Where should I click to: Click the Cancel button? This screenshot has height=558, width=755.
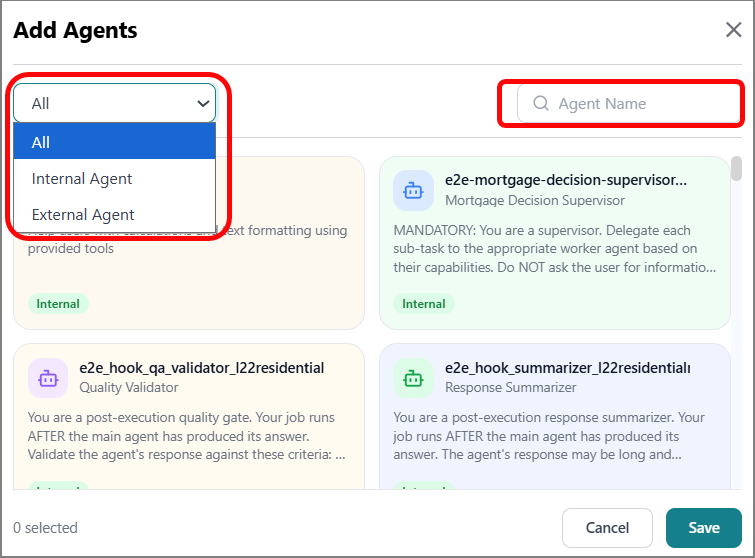(607, 528)
